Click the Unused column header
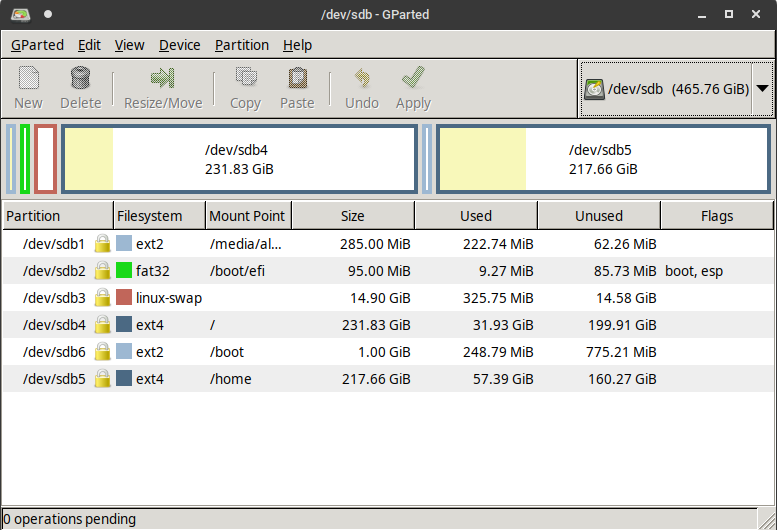Screen dimensions: 777x530 tap(599, 216)
